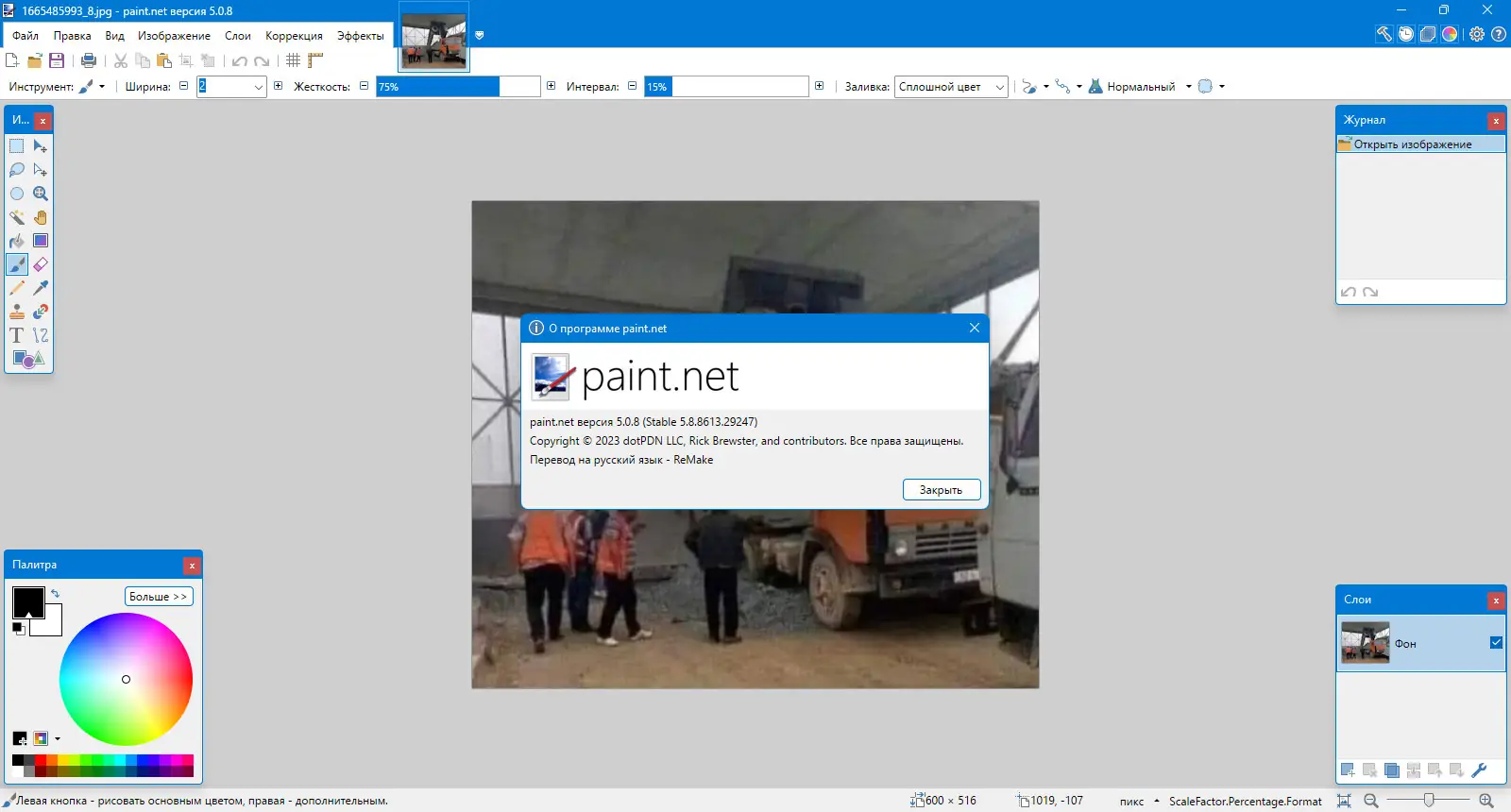Open the Изображение menu
This screenshot has width=1511, height=812.
(x=175, y=36)
